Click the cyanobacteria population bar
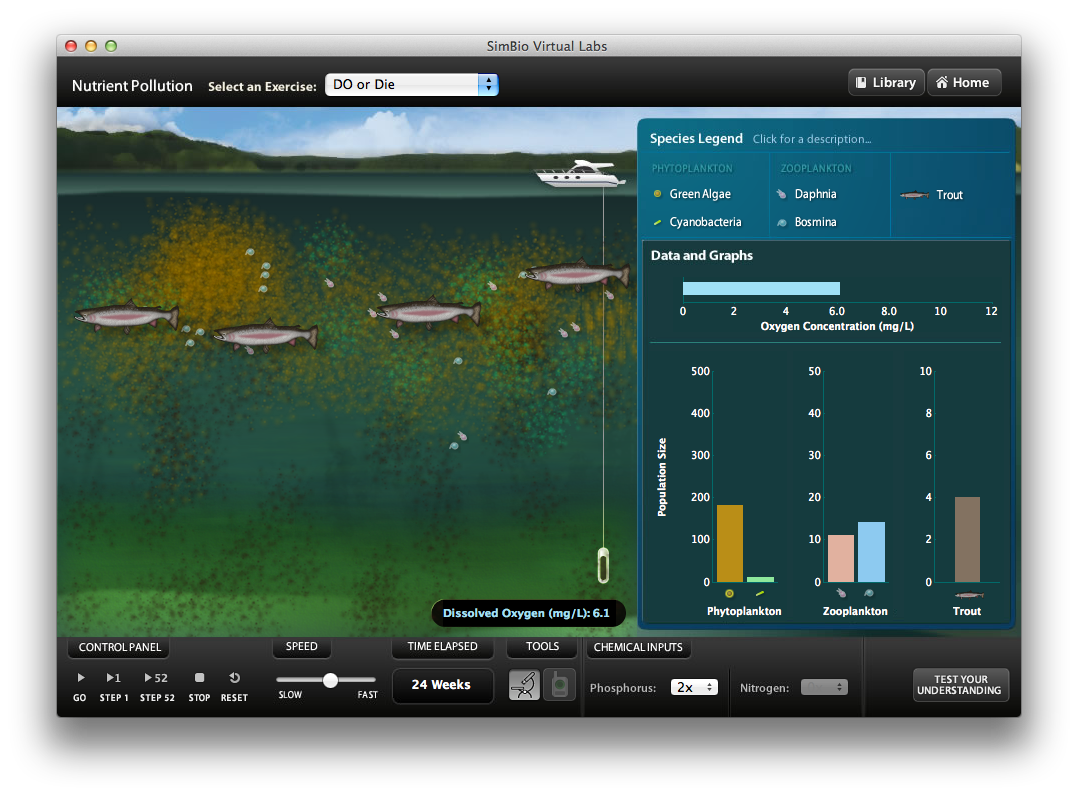 760,579
